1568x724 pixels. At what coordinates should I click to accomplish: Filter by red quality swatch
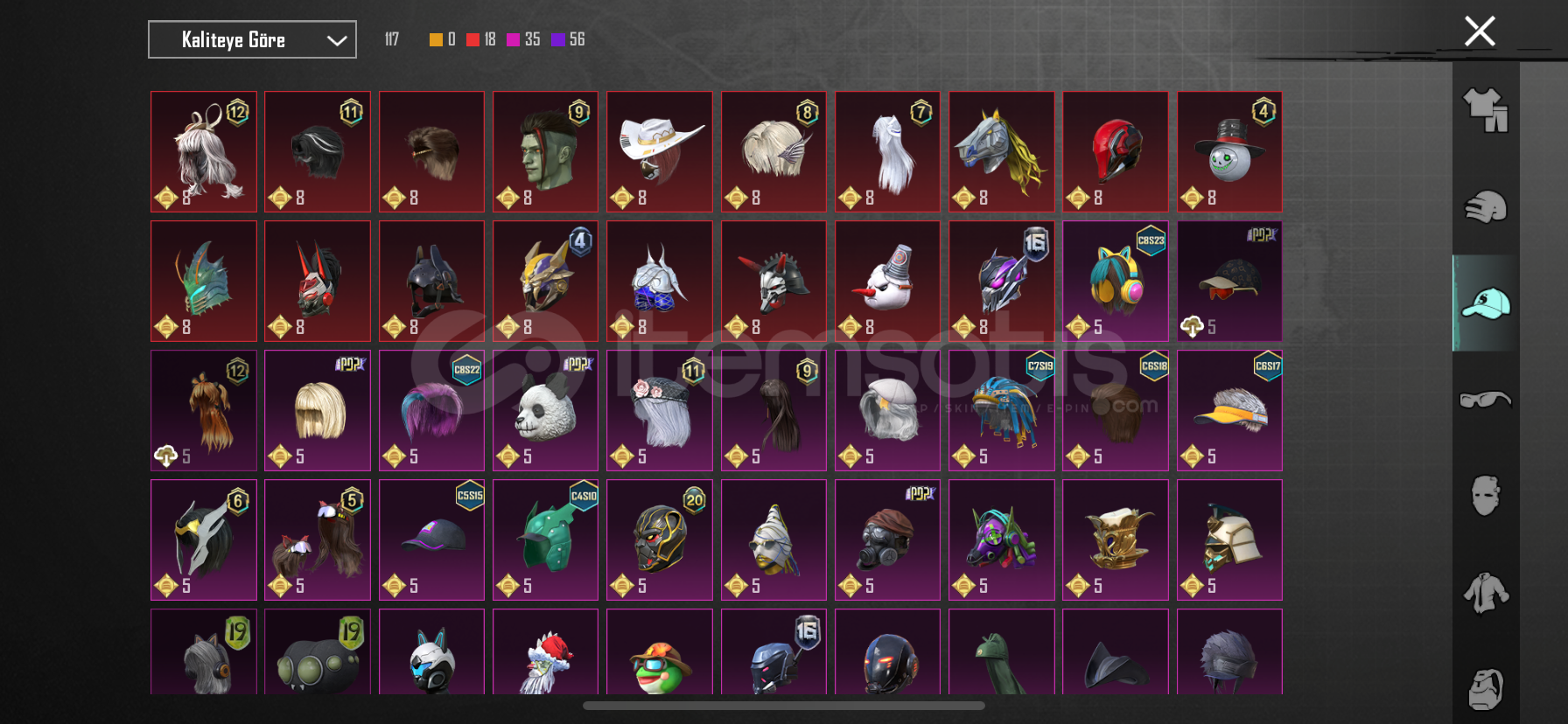tap(472, 39)
